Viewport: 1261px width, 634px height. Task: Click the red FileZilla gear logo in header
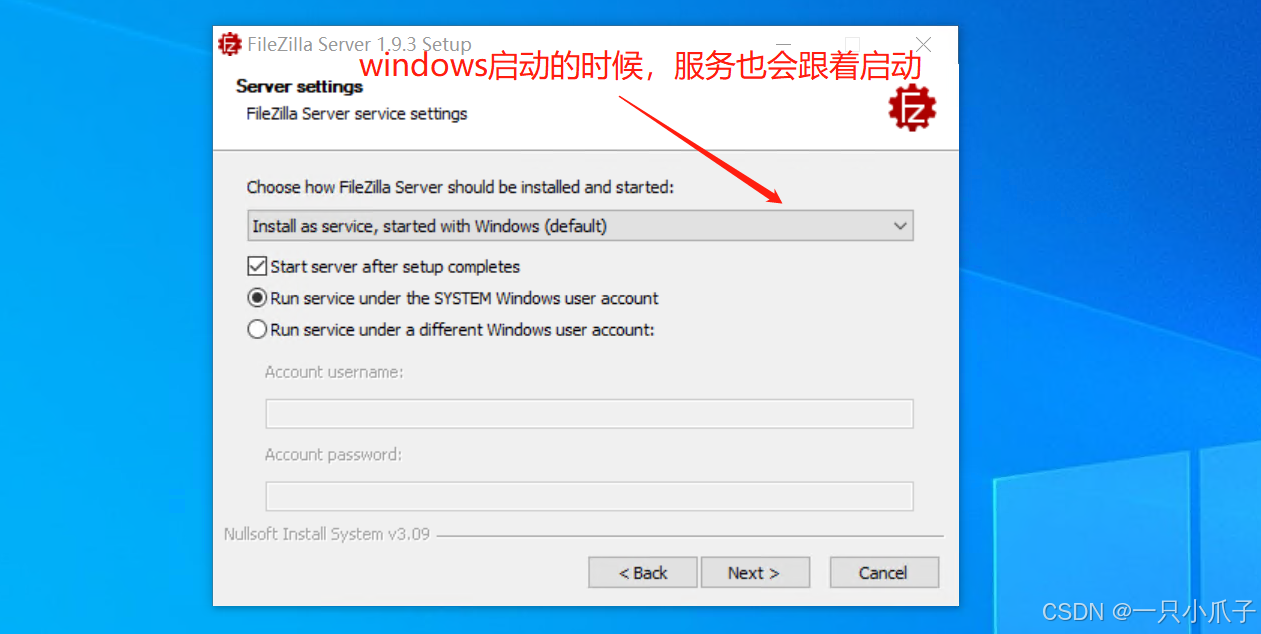pyautogui.click(x=912, y=109)
